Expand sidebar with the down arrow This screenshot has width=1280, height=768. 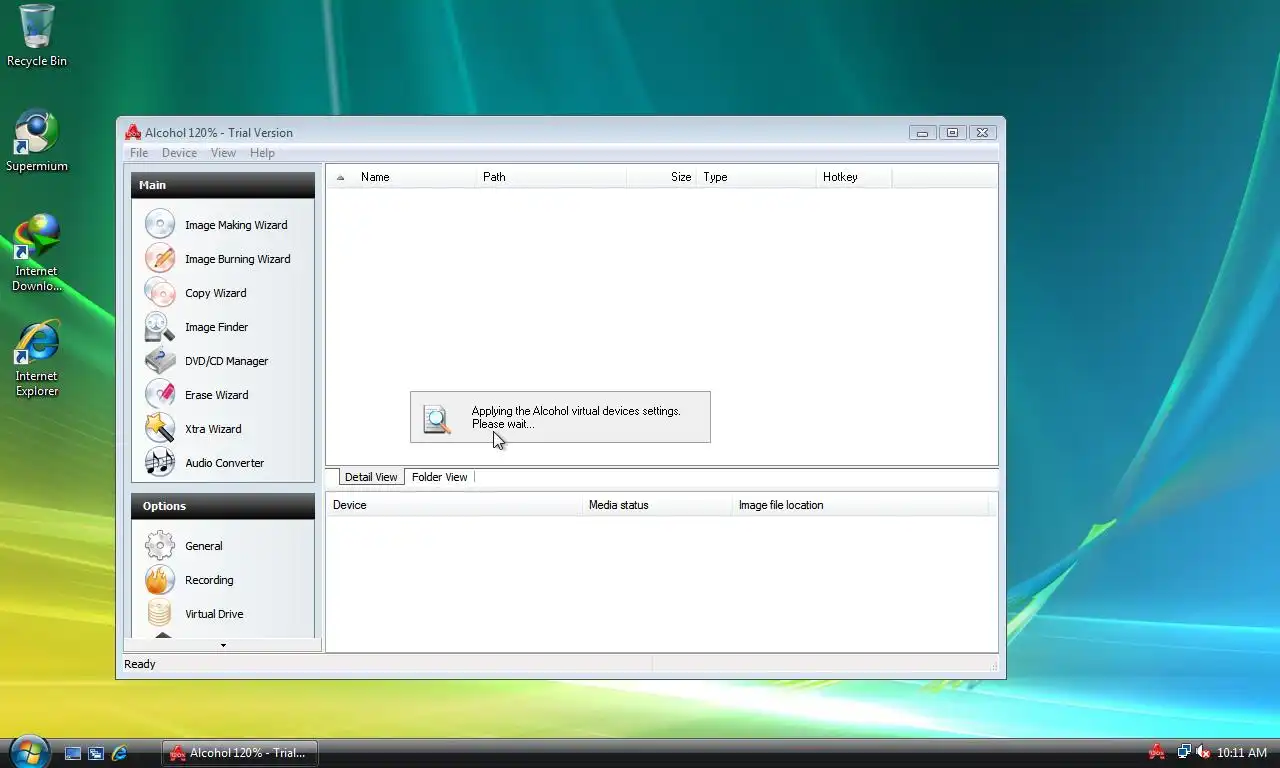click(x=223, y=645)
